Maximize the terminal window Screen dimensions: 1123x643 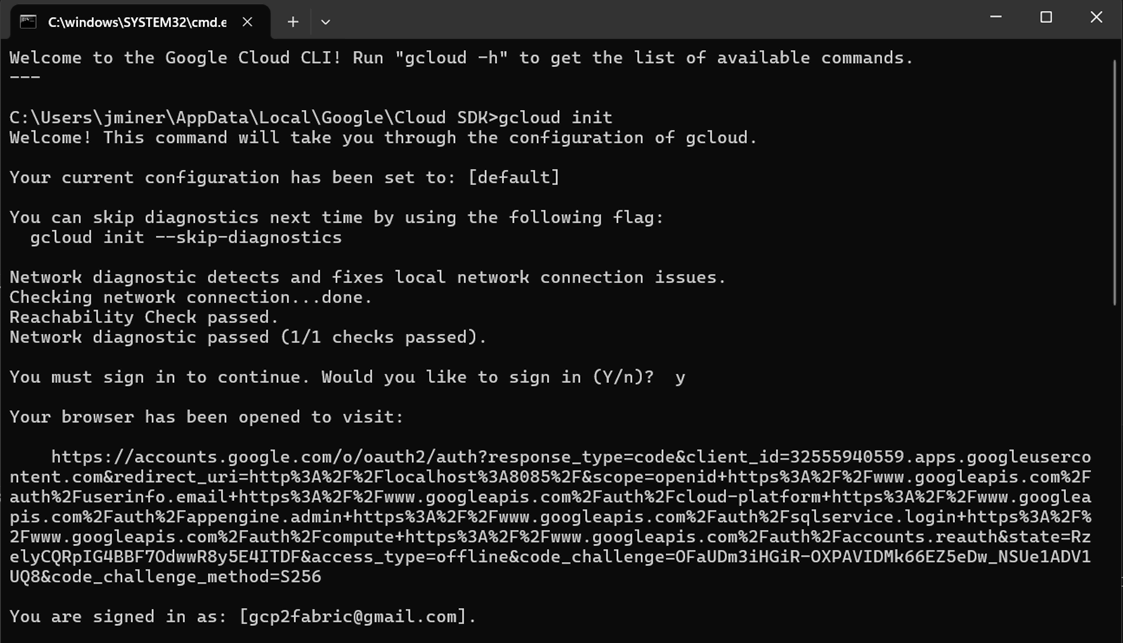(1046, 17)
